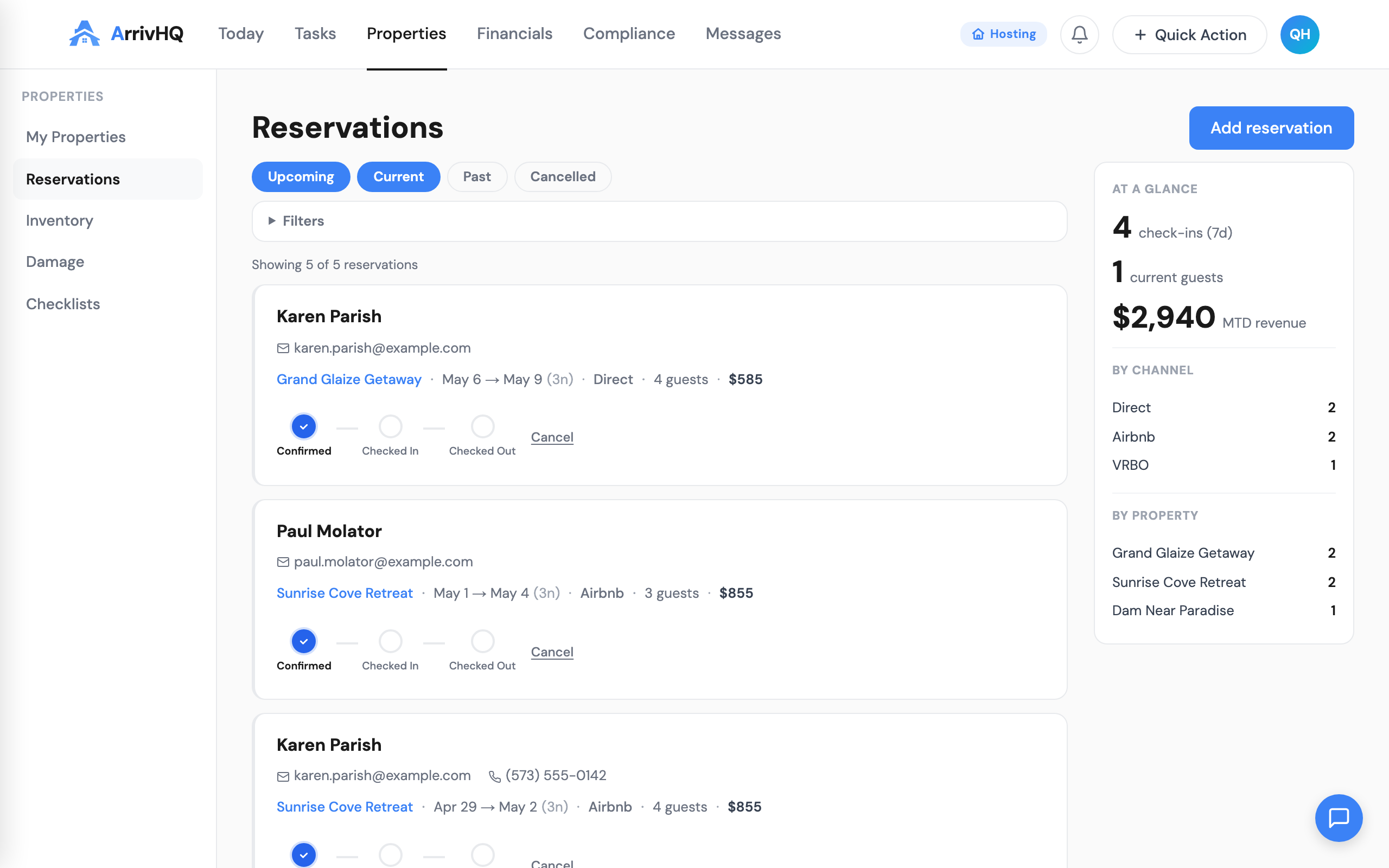Mark Paul Molator as Checked In
This screenshot has height=868, width=1389.
coord(390,641)
